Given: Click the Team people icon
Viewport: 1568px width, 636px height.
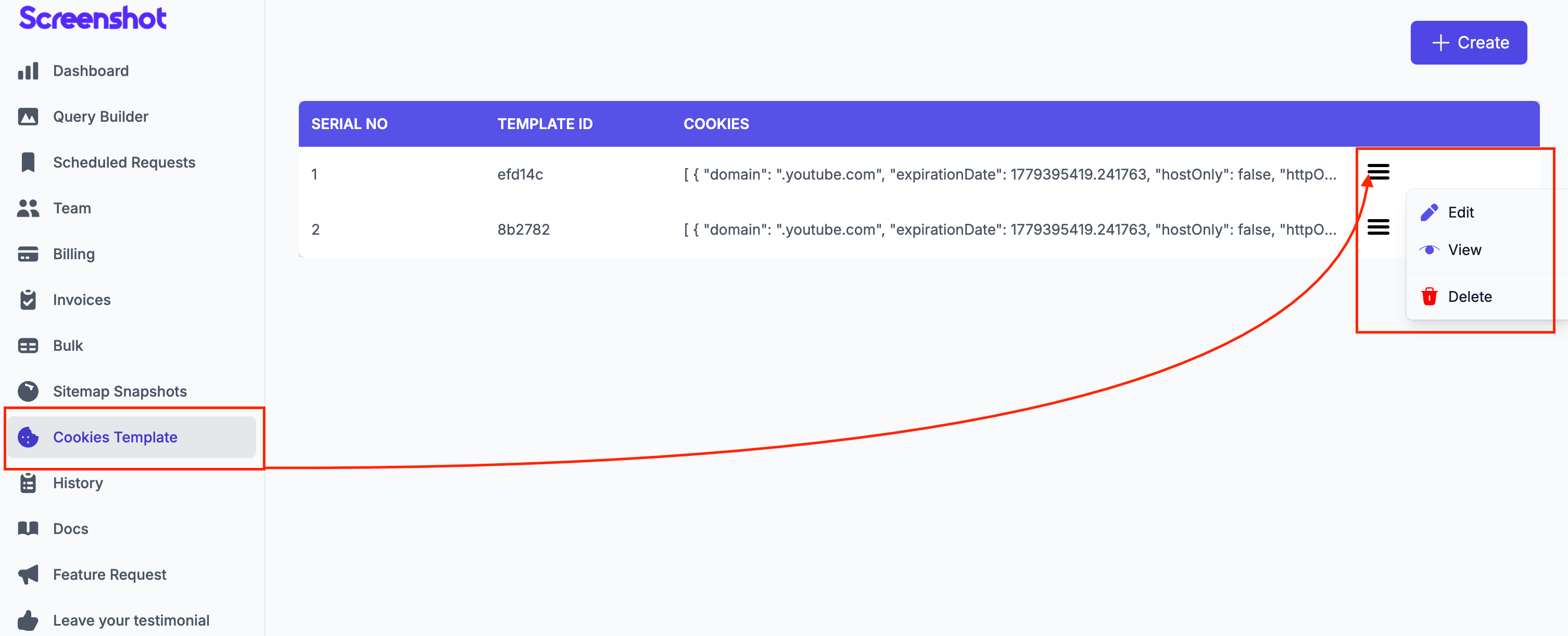Looking at the screenshot, I should (28, 208).
